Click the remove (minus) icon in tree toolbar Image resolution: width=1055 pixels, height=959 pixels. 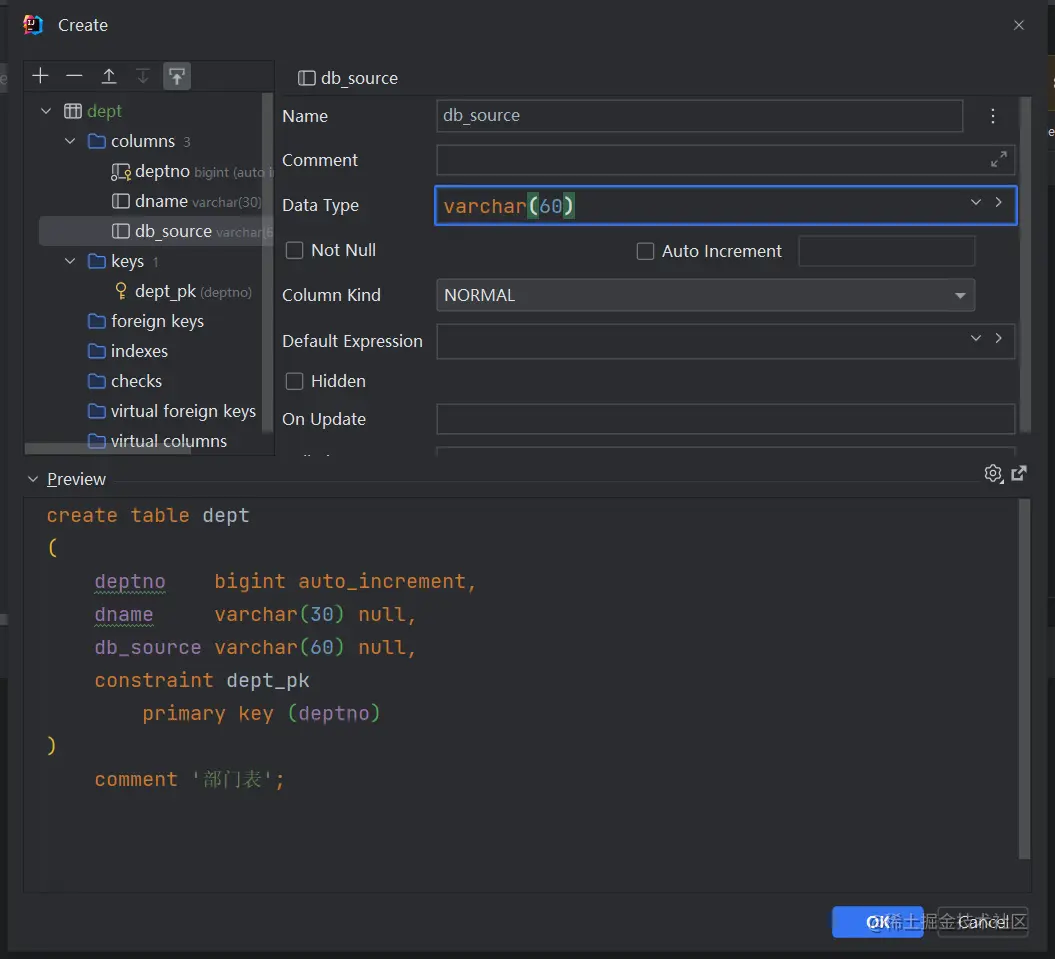(74, 76)
